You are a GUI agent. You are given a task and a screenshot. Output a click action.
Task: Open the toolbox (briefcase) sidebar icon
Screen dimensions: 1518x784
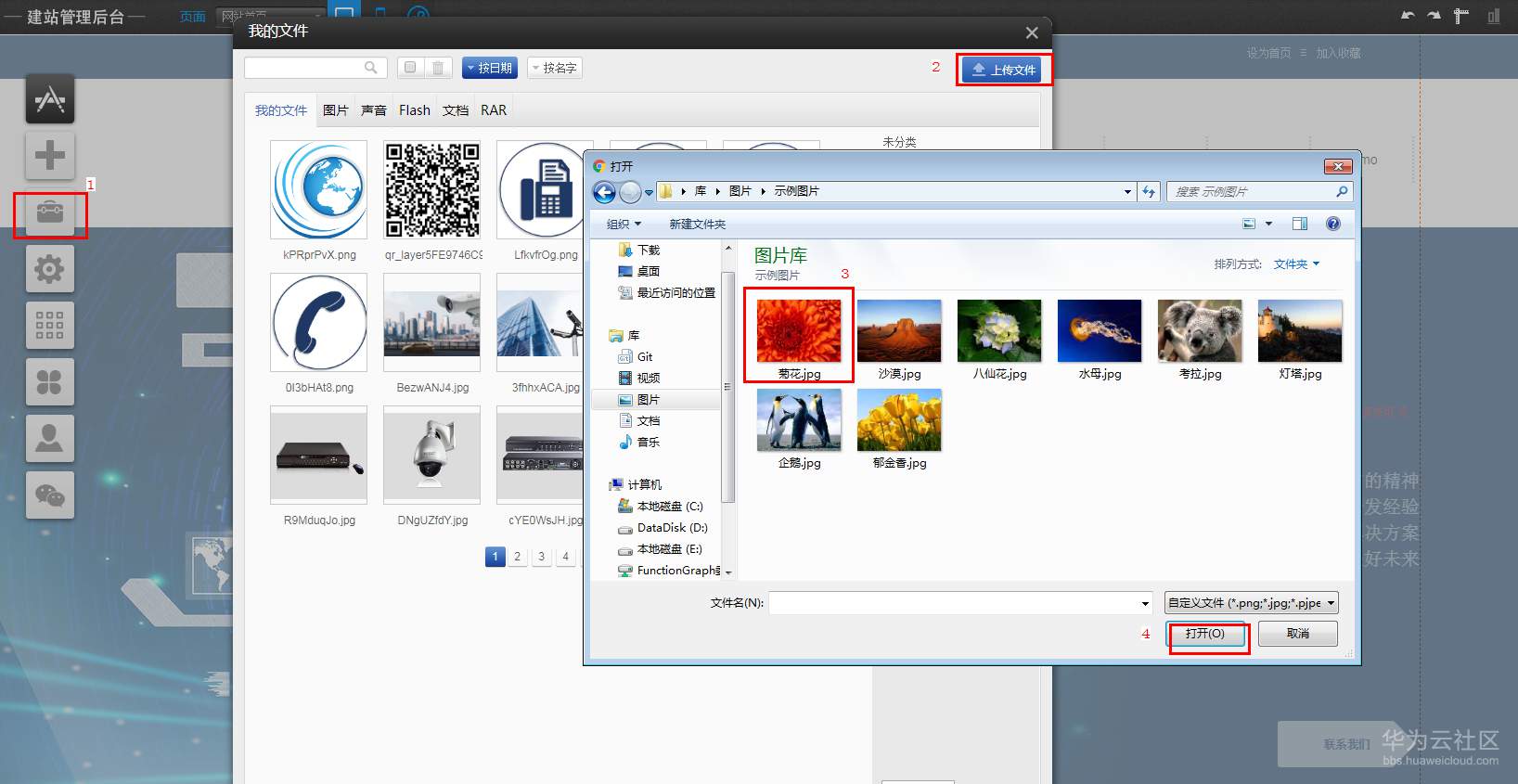pyautogui.click(x=50, y=212)
